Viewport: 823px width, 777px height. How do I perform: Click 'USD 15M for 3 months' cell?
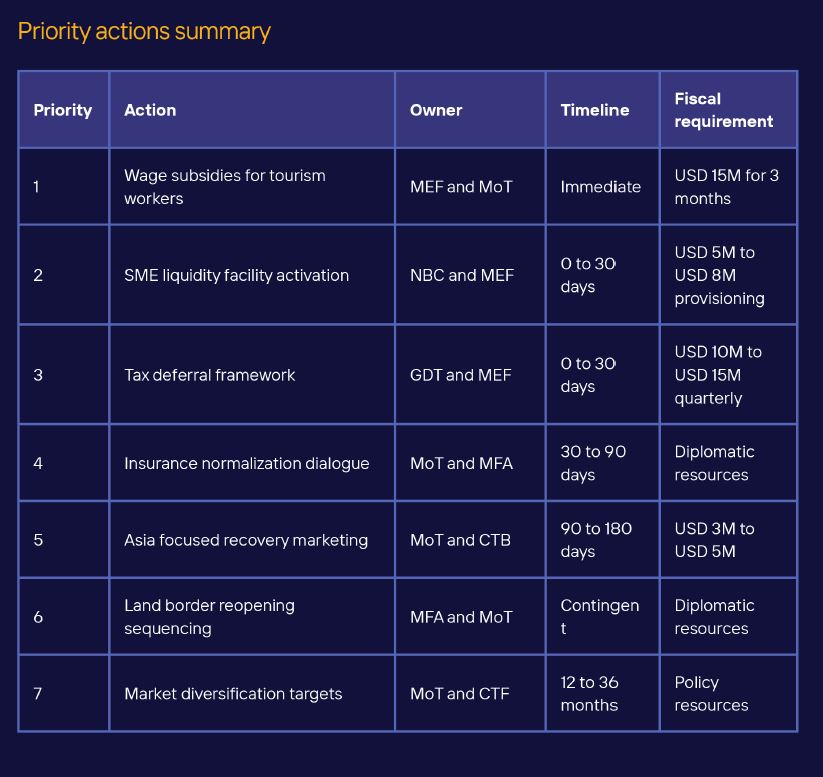click(x=726, y=187)
